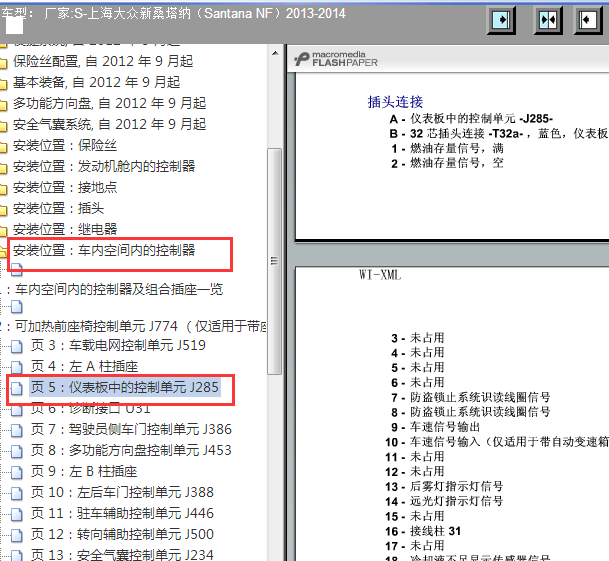609x561 pixels.
Task: Open 页 13：安全气囊控制单元 J234
Action: click(122, 555)
